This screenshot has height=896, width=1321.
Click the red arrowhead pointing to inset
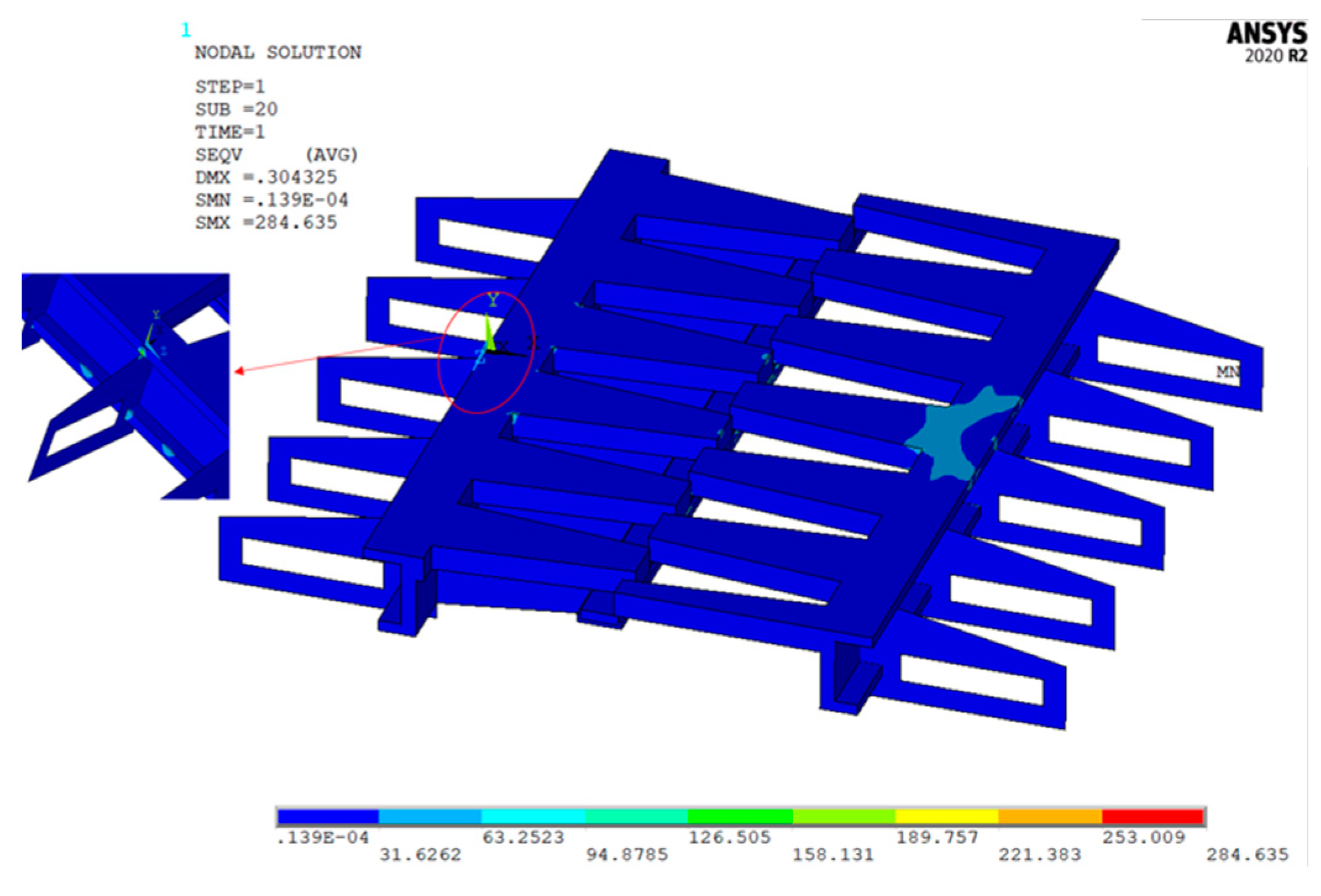(x=240, y=371)
